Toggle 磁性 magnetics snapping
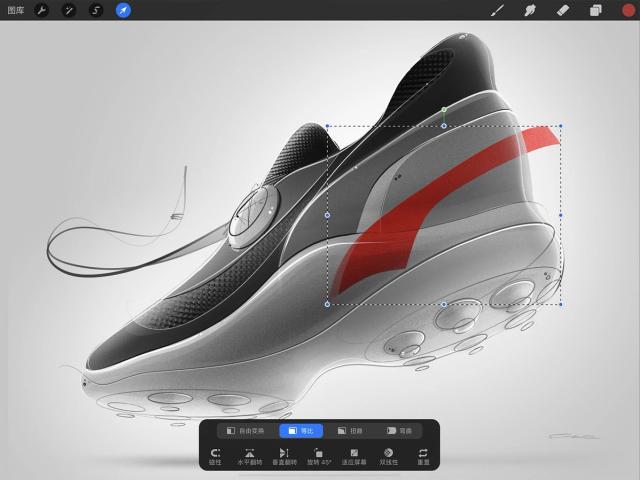 (215, 457)
